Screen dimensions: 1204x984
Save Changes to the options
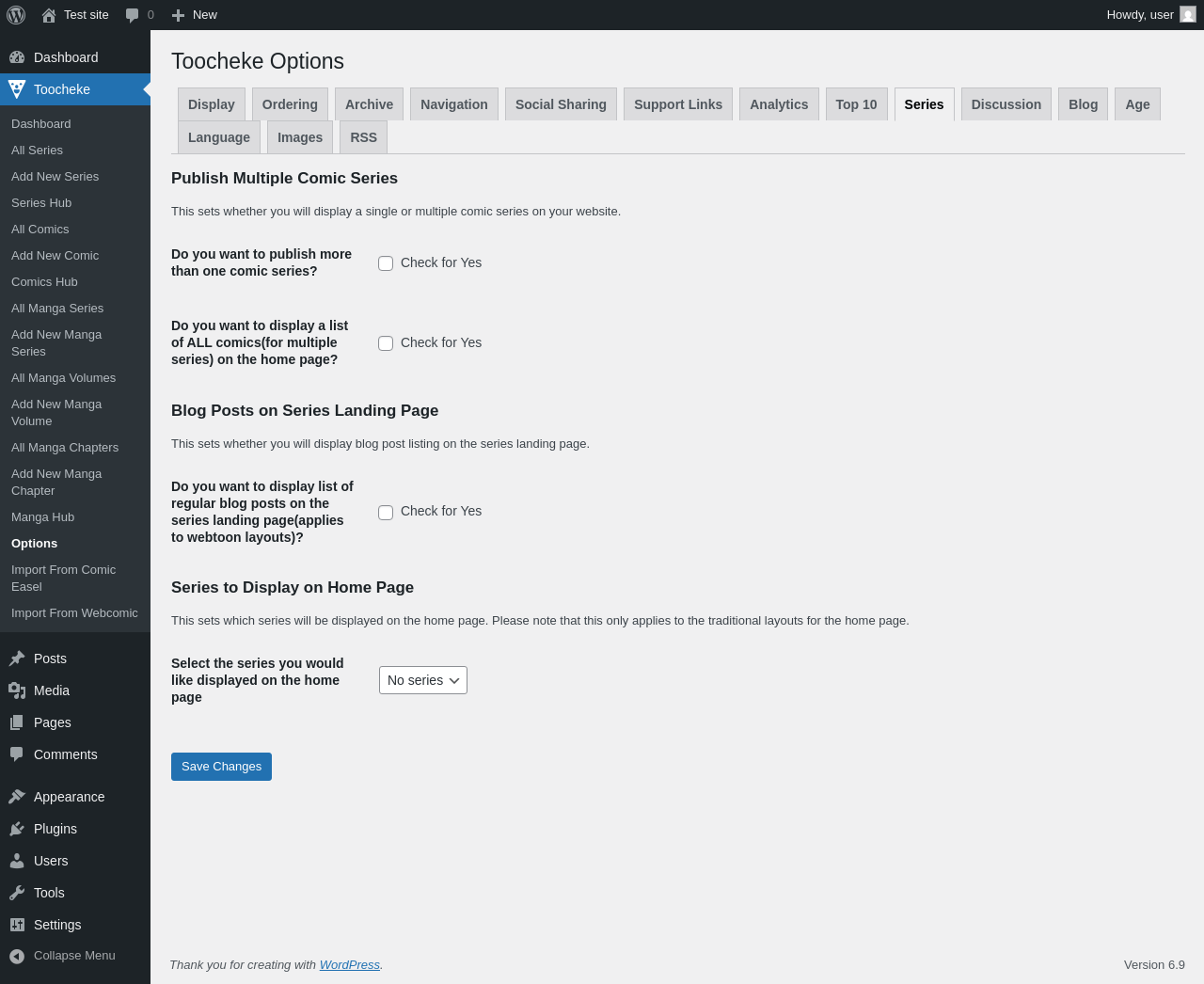(221, 767)
